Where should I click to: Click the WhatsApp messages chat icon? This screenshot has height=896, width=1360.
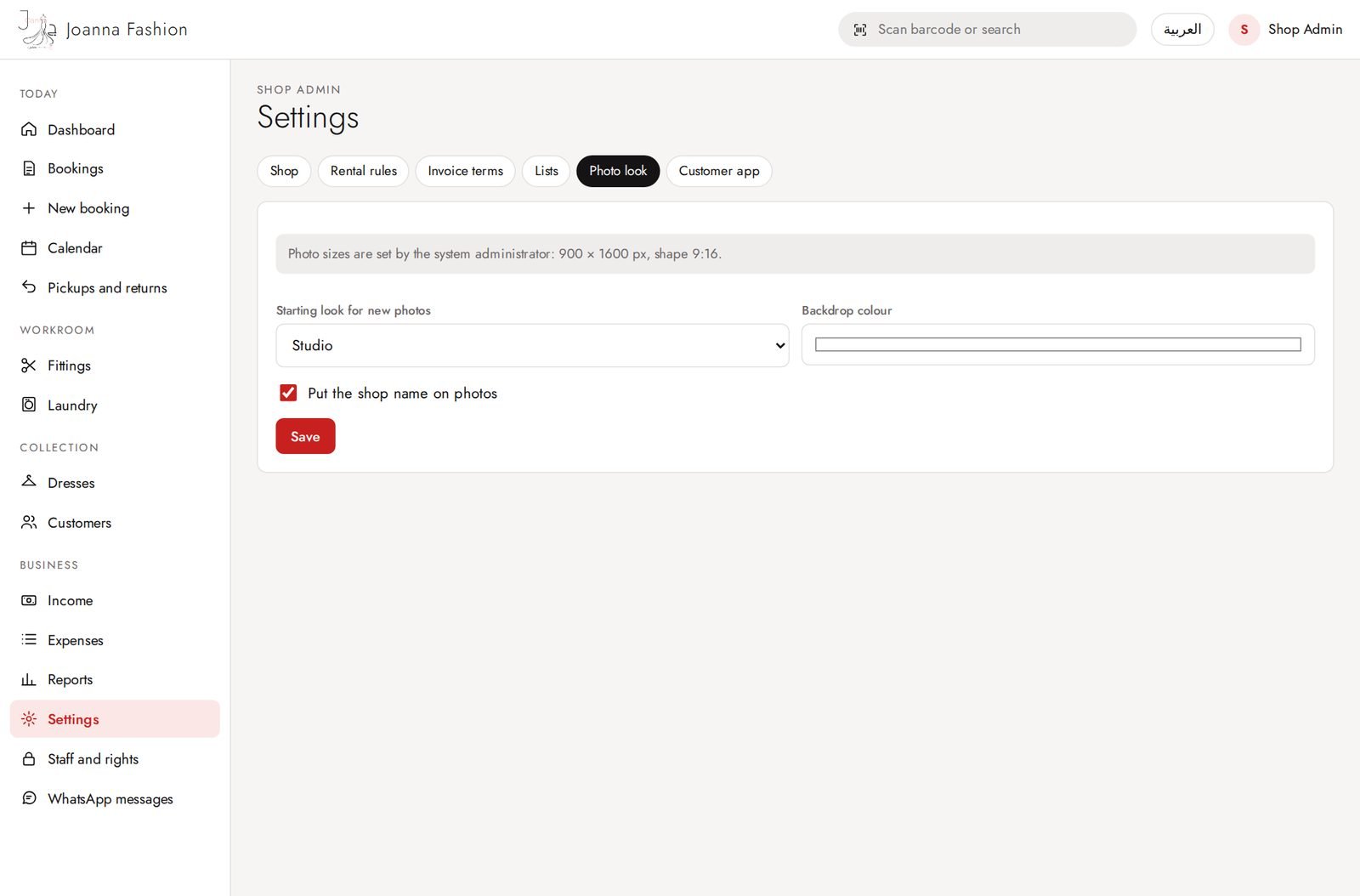(x=29, y=798)
